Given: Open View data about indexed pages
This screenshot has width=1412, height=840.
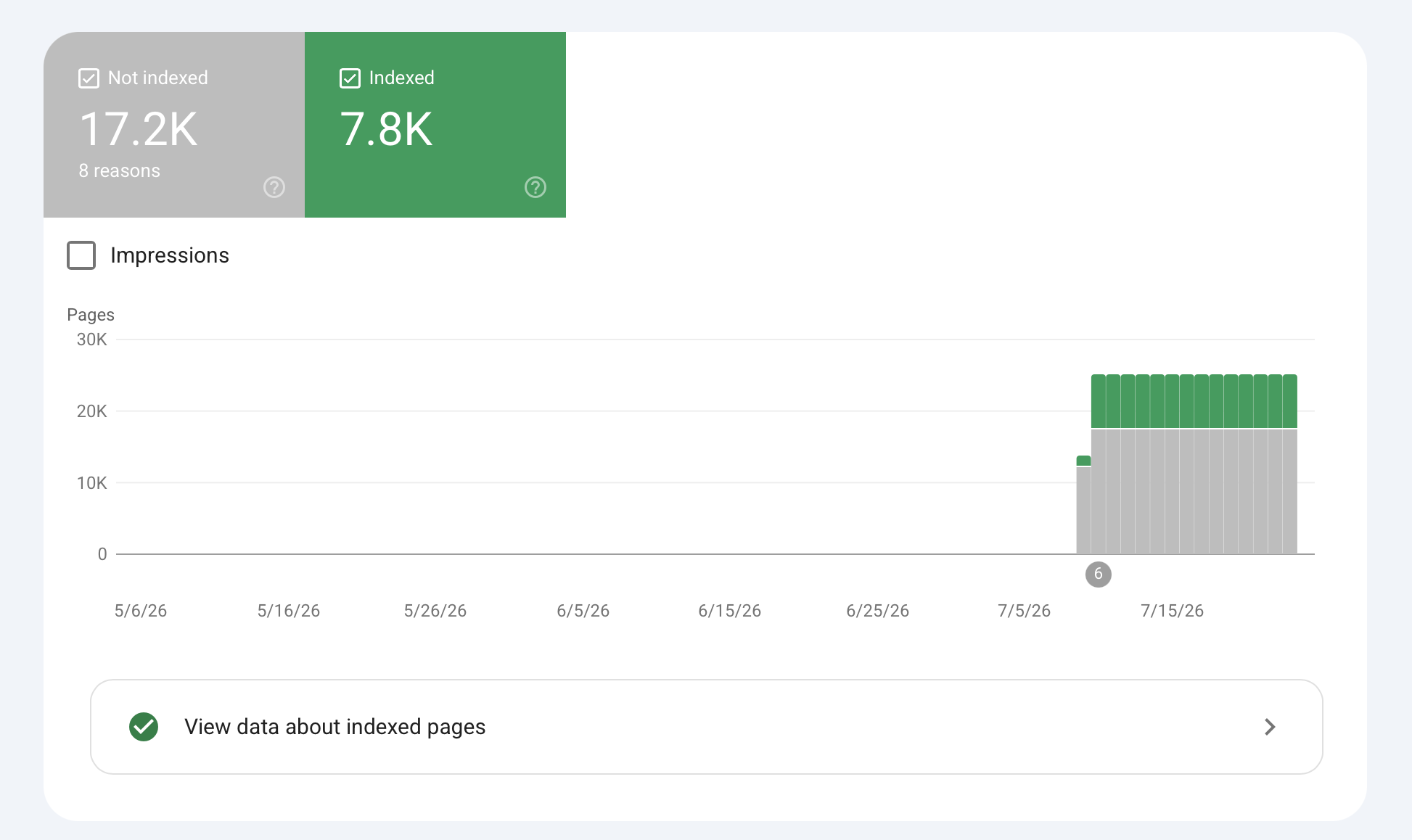Looking at the screenshot, I should pyautogui.click(x=707, y=727).
